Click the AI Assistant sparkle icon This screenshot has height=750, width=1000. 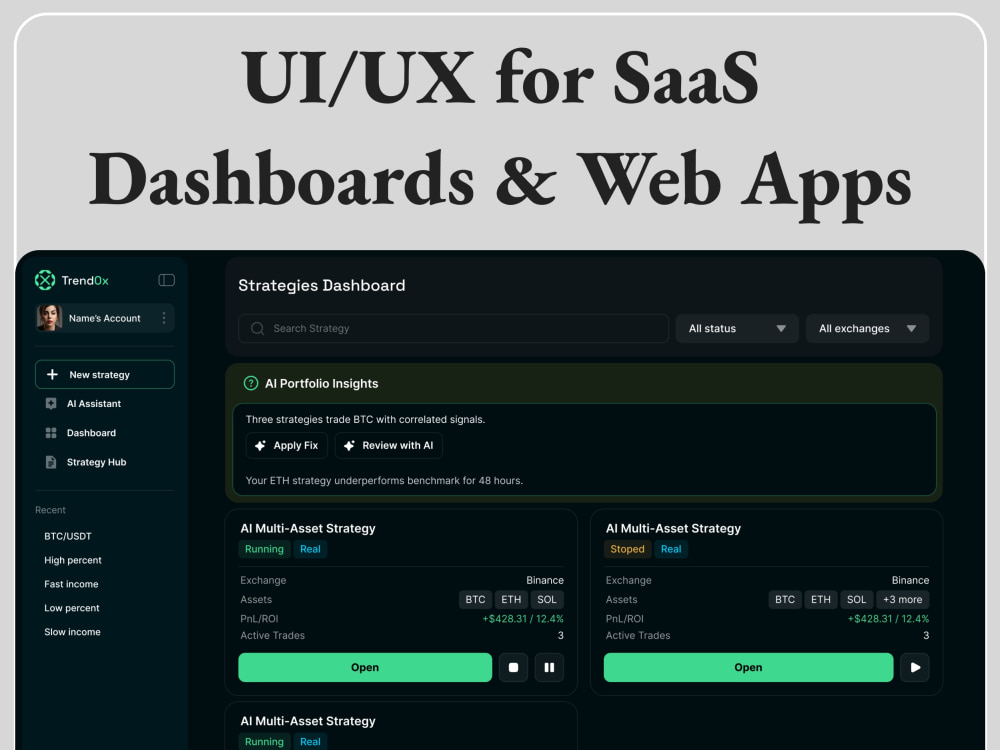click(x=51, y=404)
